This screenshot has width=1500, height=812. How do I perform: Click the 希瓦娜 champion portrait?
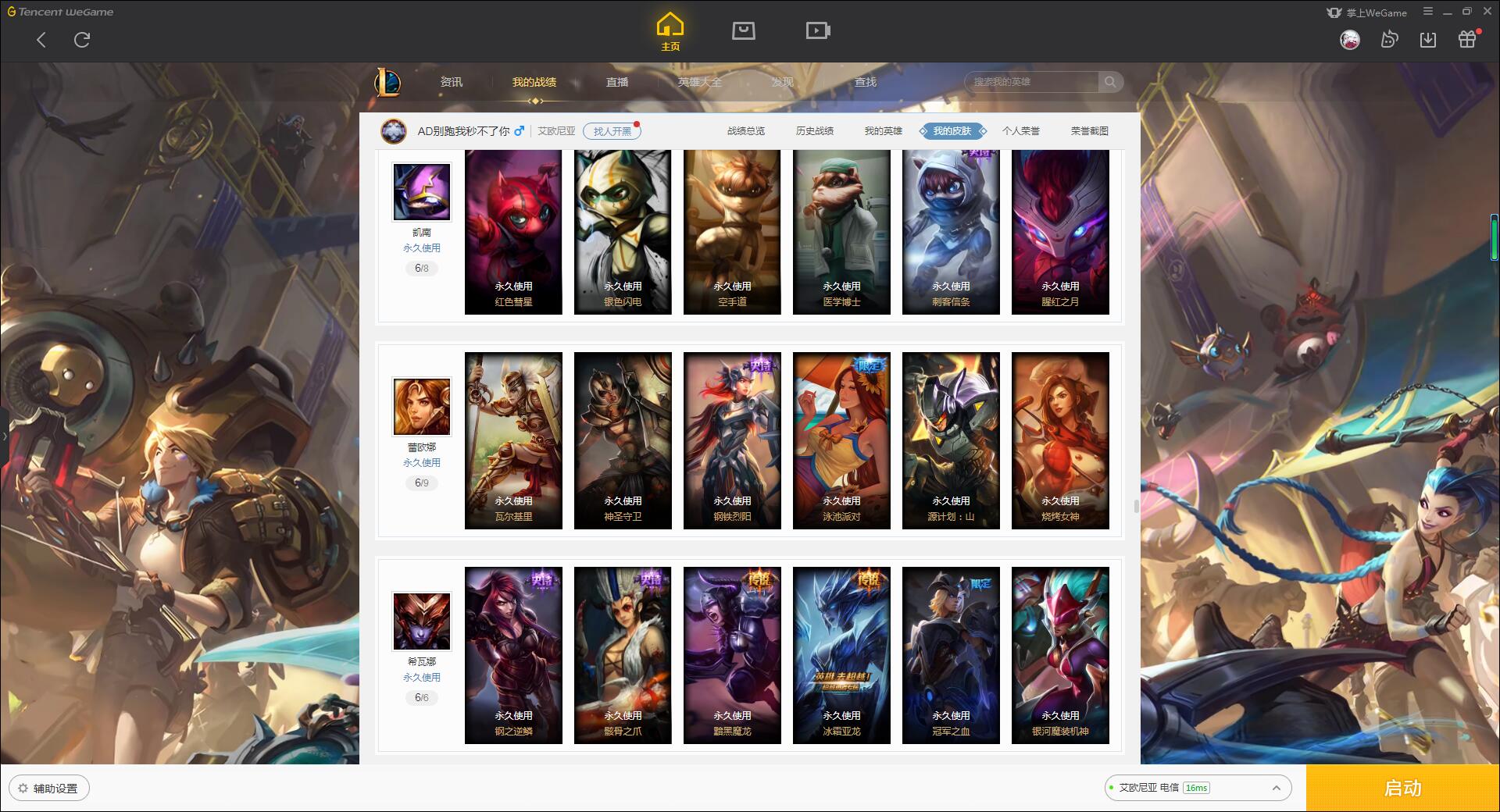pyautogui.click(x=422, y=621)
